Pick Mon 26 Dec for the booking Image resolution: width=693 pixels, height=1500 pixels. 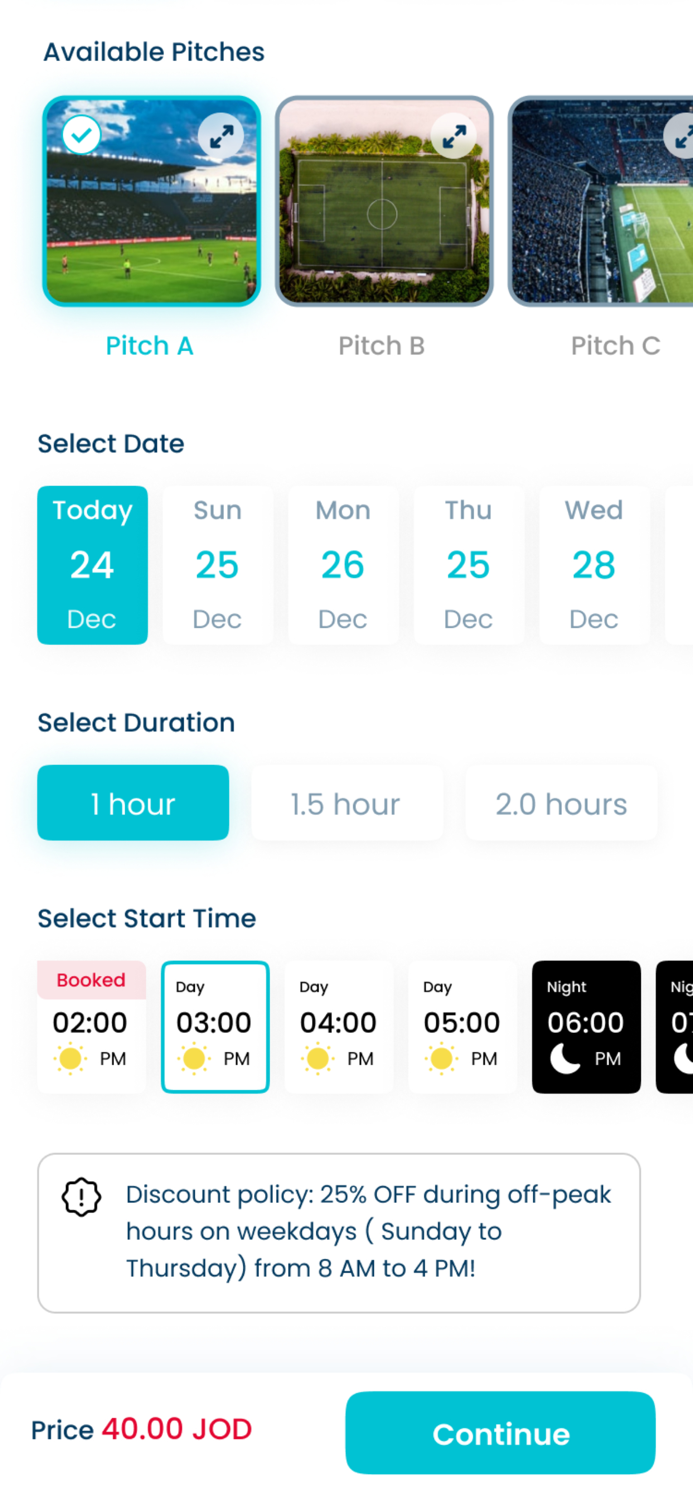342,565
